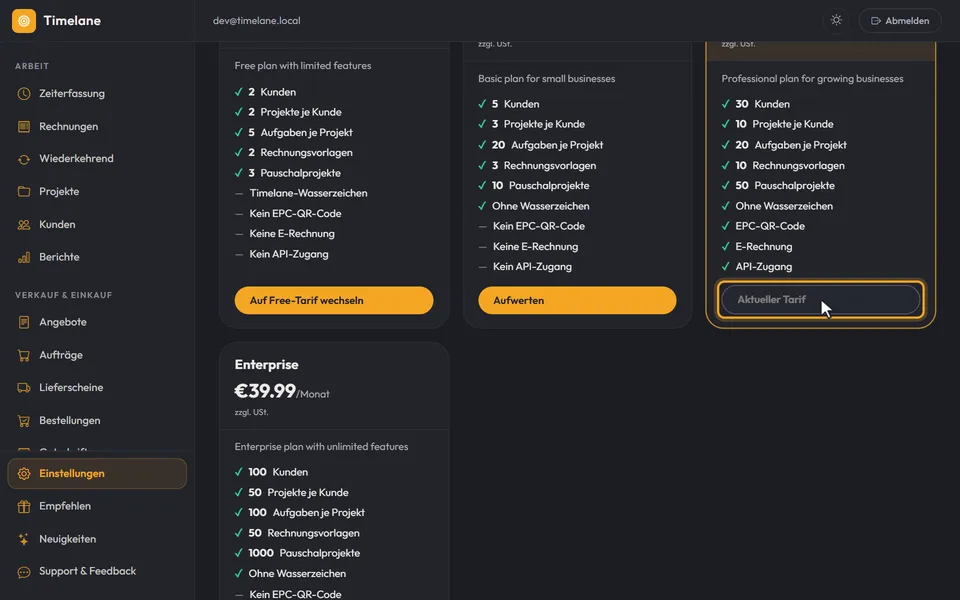This screenshot has width=960, height=600.
Task: Click the Aufwerten button on Basic plan
Action: 577,301
